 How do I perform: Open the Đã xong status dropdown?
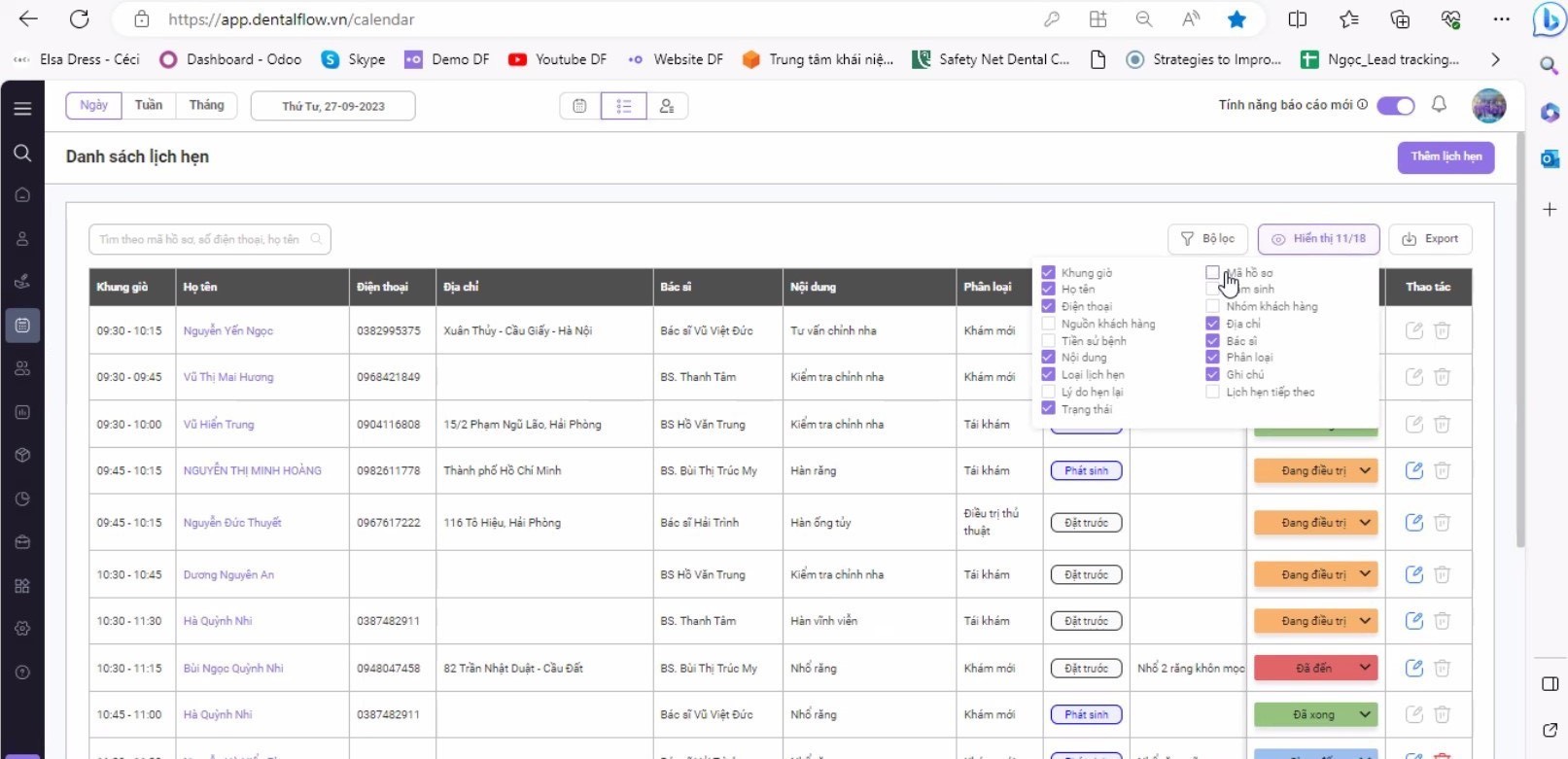click(1365, 714)
